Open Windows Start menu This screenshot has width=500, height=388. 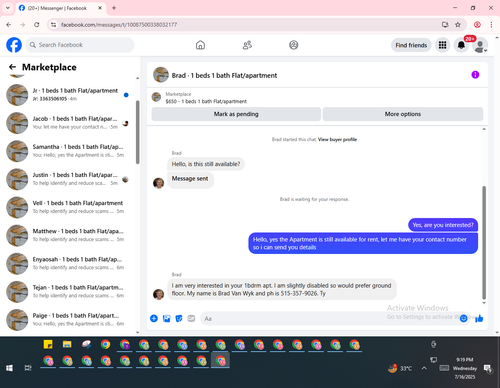(x=9, y=368)
